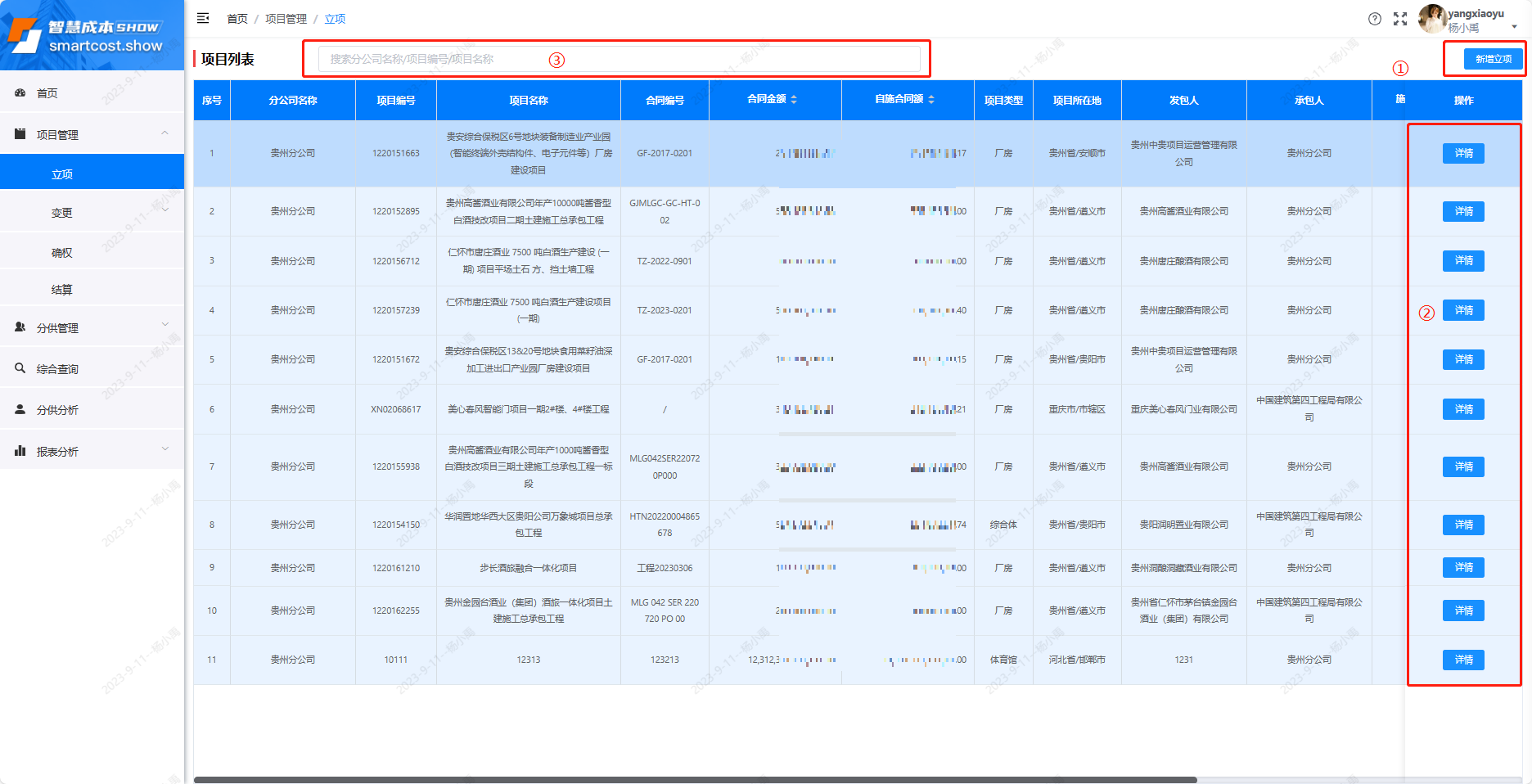Click the 首页 dashboard icon in sidebar
This screenshot has width=1532, height=784.
click(x=20, y=93)
